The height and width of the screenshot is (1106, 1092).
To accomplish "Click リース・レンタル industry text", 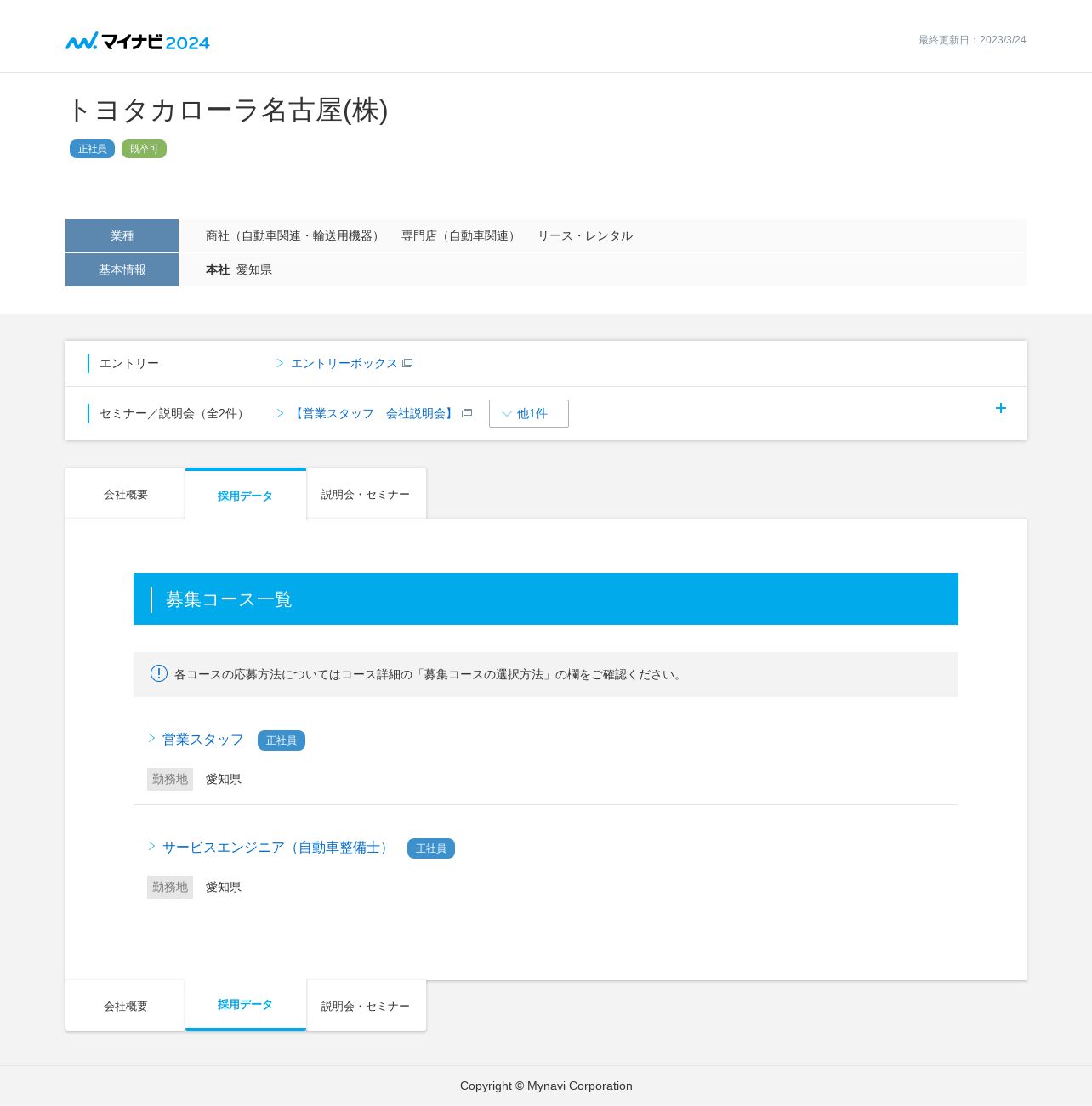I will 585,235.
